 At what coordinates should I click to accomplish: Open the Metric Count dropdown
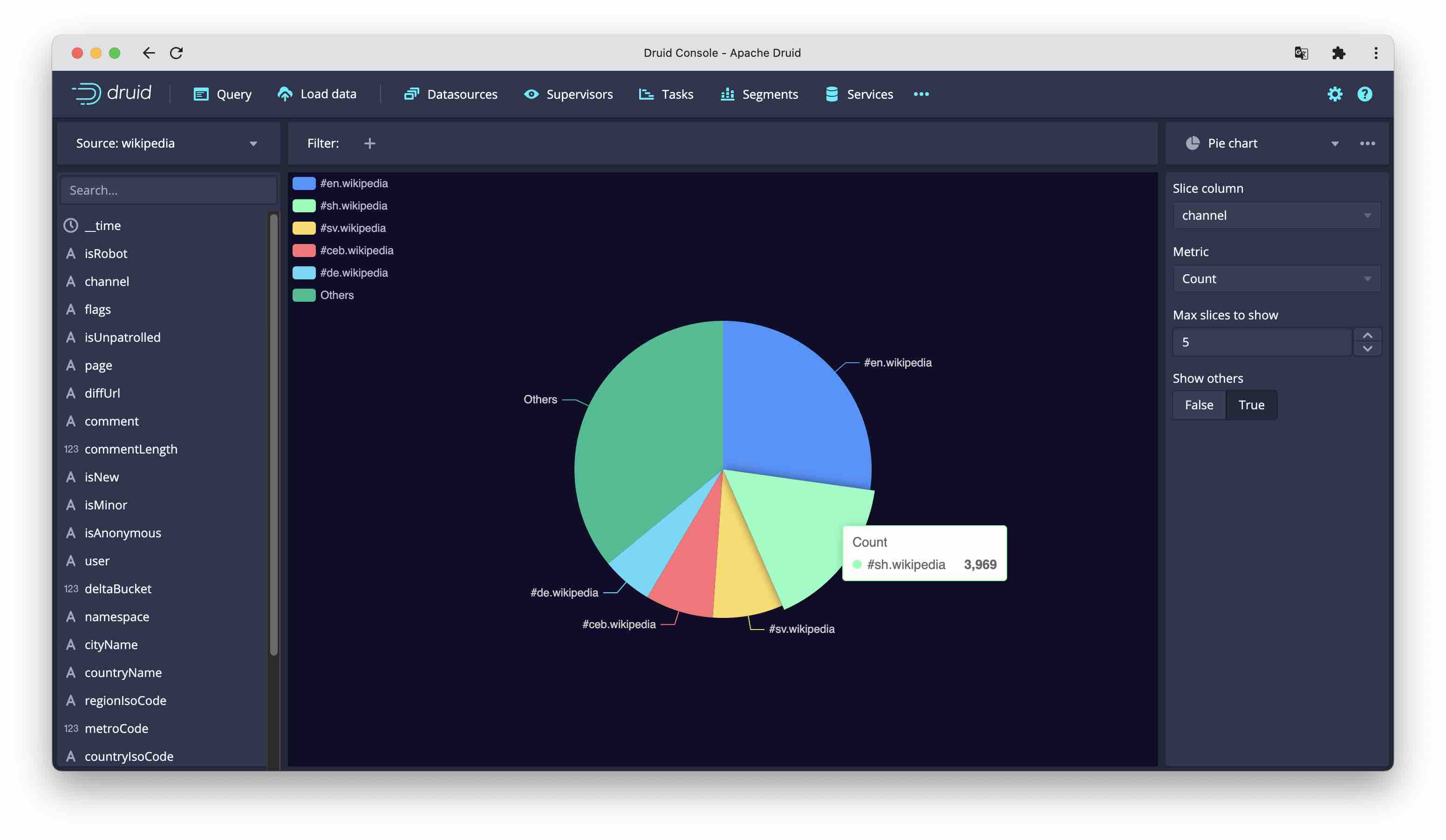1276,278
